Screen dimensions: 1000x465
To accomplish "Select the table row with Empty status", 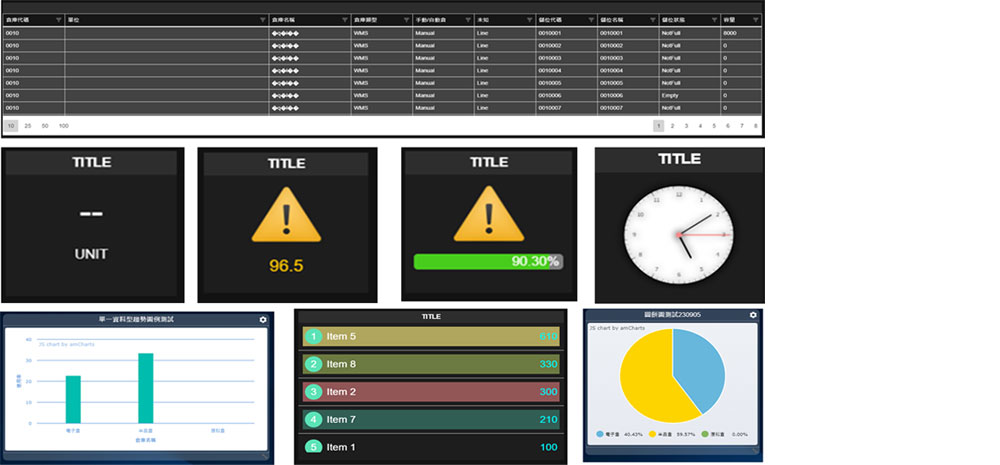I will [x=380, y=95].
